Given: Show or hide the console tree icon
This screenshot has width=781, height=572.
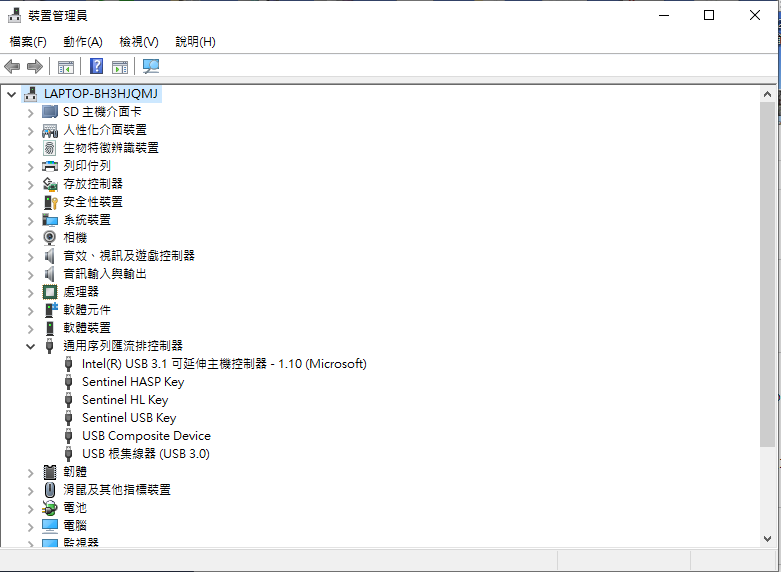Looking at the screenshot, I should [x=66, y=66].
